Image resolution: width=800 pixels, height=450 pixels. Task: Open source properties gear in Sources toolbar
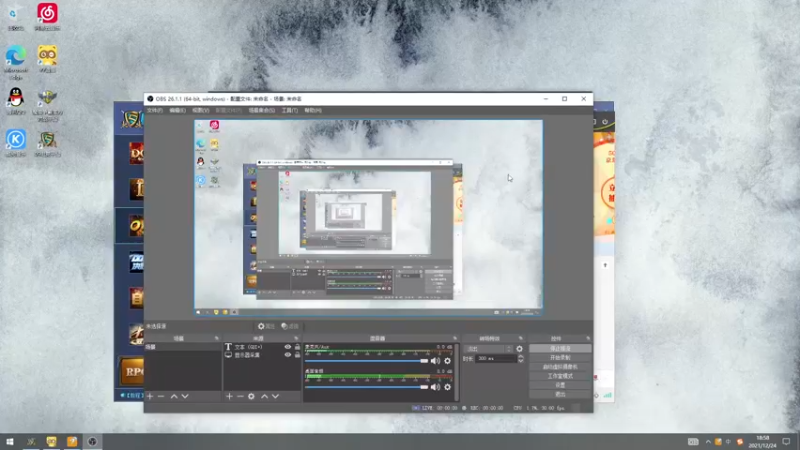(252, 396)
